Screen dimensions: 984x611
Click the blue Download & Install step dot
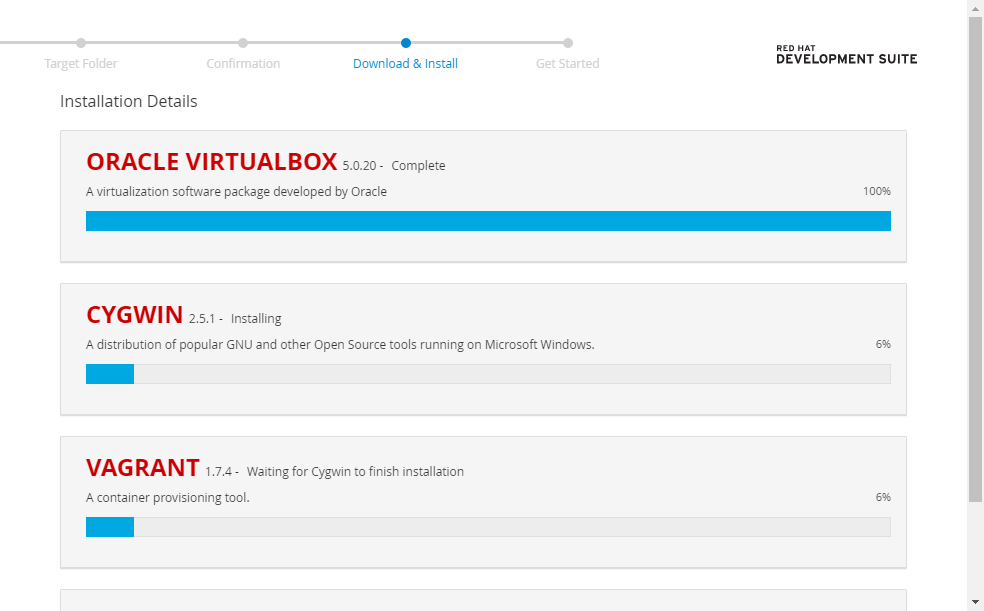(406, 43)
